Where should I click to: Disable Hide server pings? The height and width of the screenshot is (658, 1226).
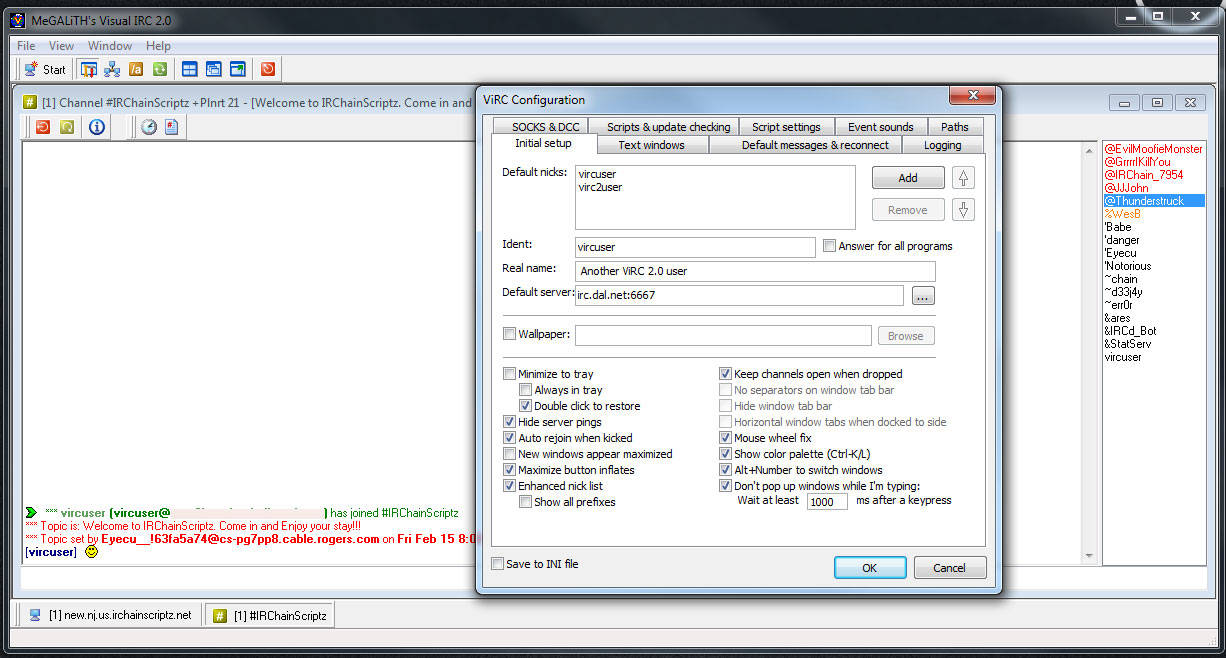click(x=510, y=422)
